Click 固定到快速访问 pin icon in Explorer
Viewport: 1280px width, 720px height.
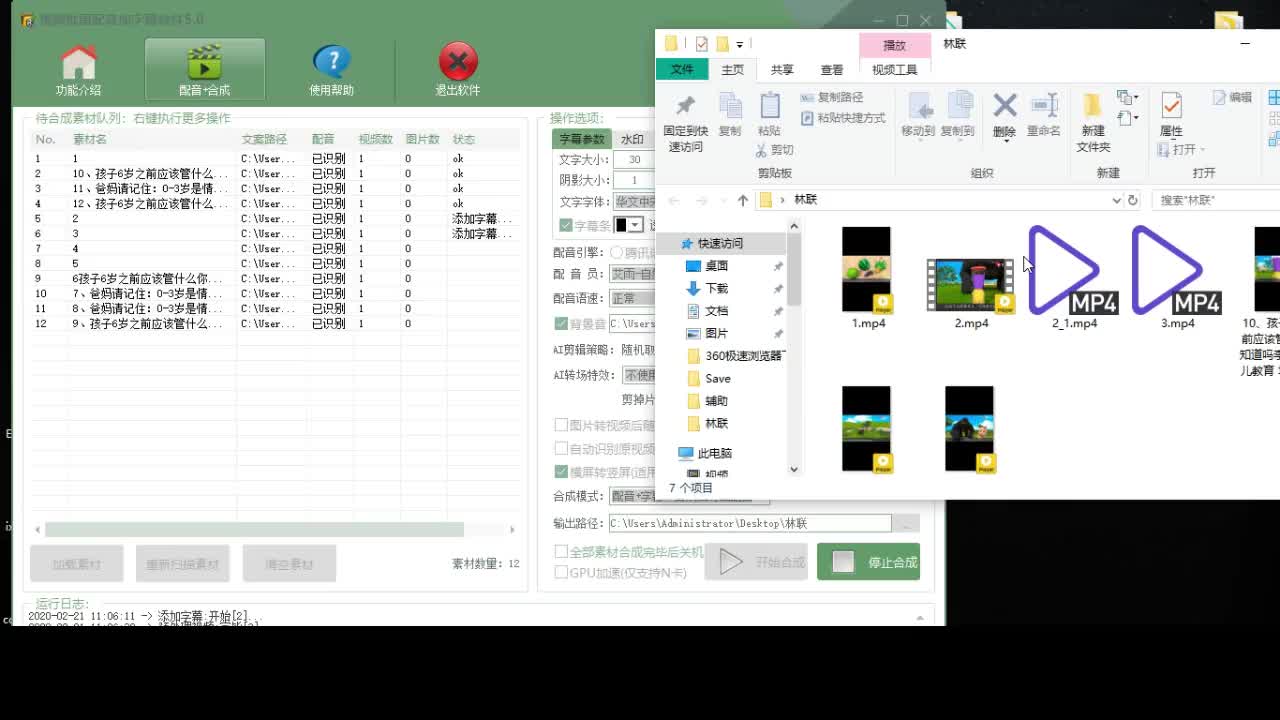685,106
